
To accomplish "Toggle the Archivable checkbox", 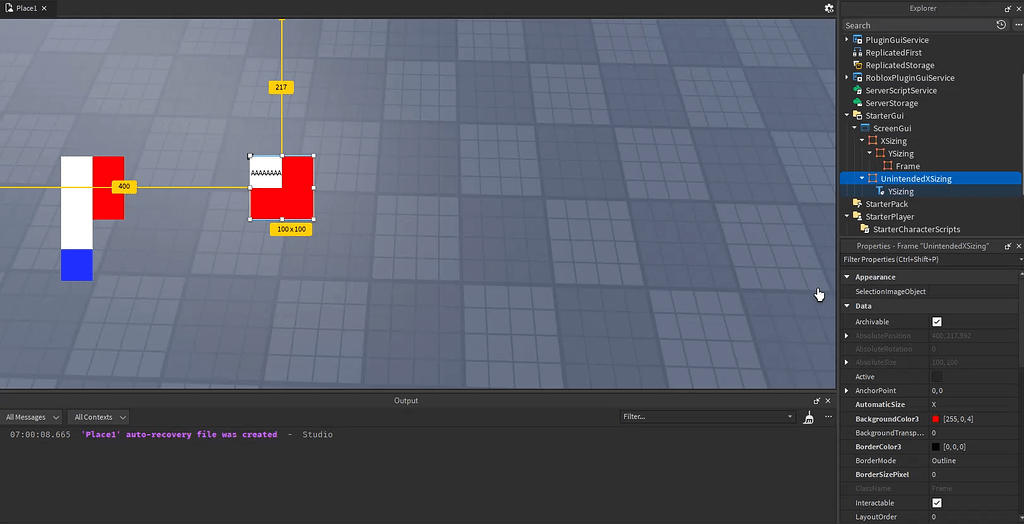I will point(936,321).
